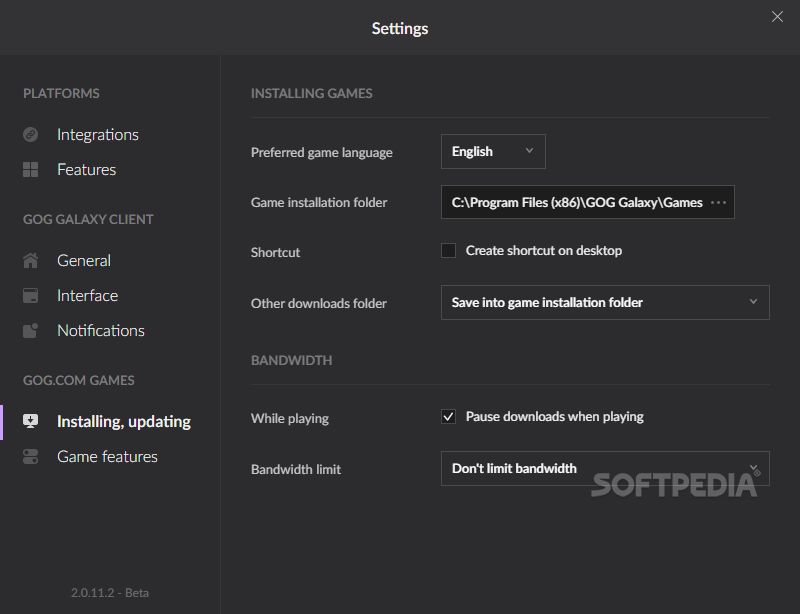Browse game installation folder via ellipsis

pos(718,203)
